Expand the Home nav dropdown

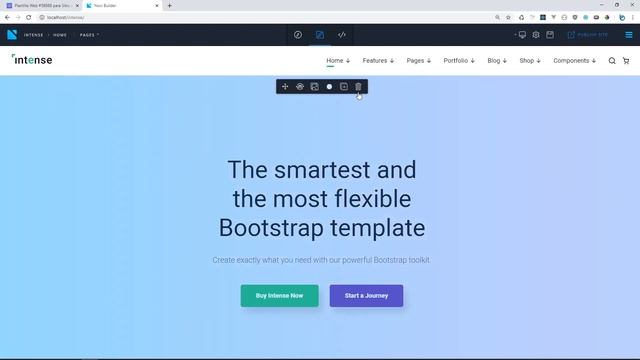coord(338,60)
